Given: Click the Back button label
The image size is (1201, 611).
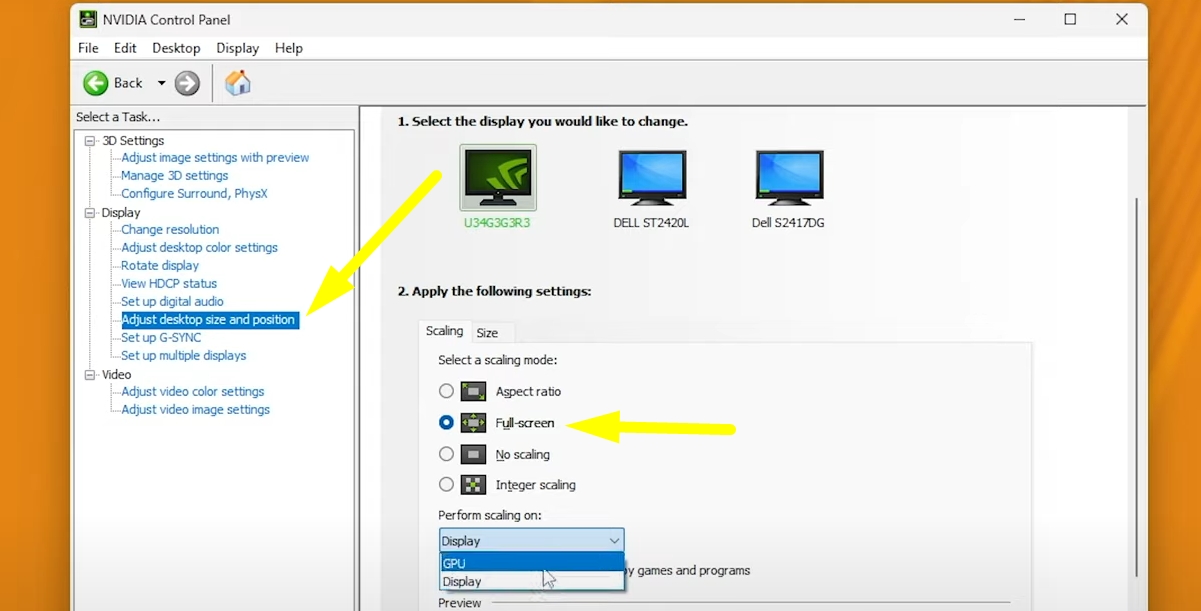Looking at the screenshot, I should [128, 83].
